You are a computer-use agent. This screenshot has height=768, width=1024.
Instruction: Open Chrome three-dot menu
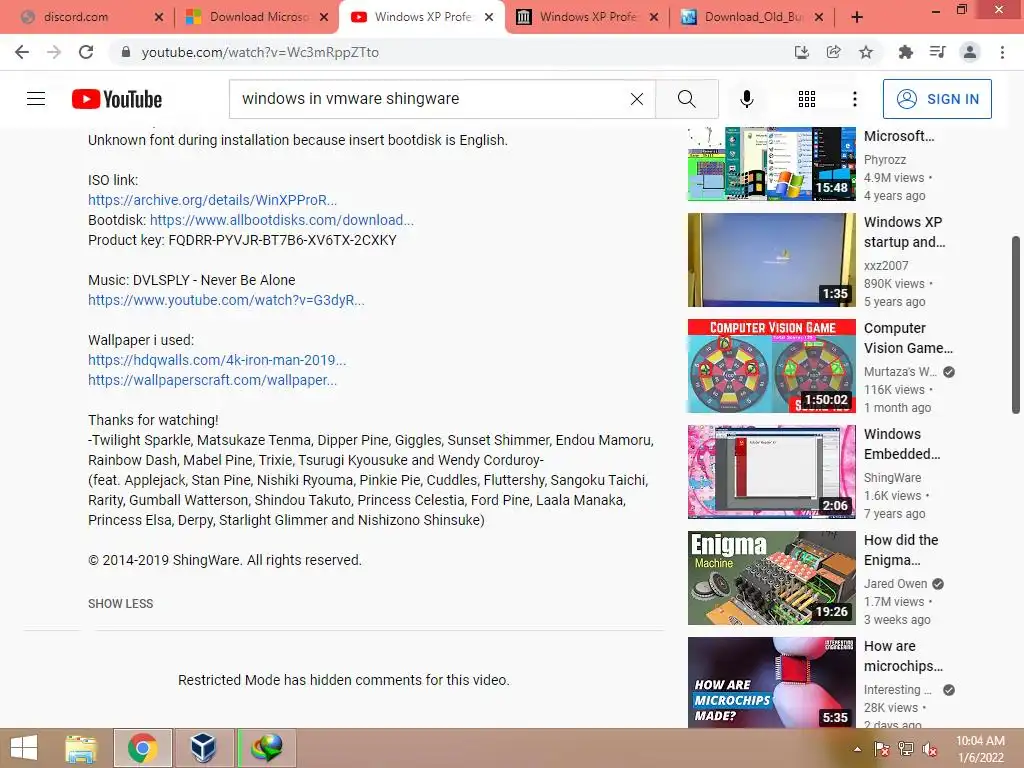tap(1002, 52)
